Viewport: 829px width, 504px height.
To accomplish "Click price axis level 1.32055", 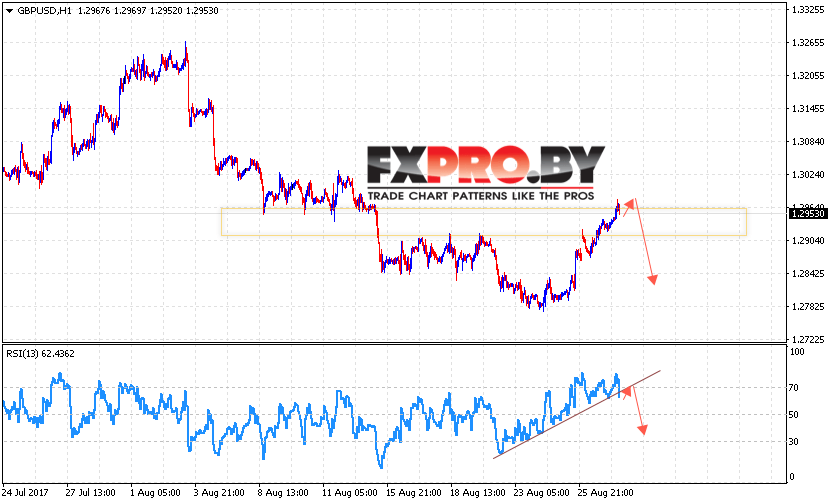I will tap(808, 76).
